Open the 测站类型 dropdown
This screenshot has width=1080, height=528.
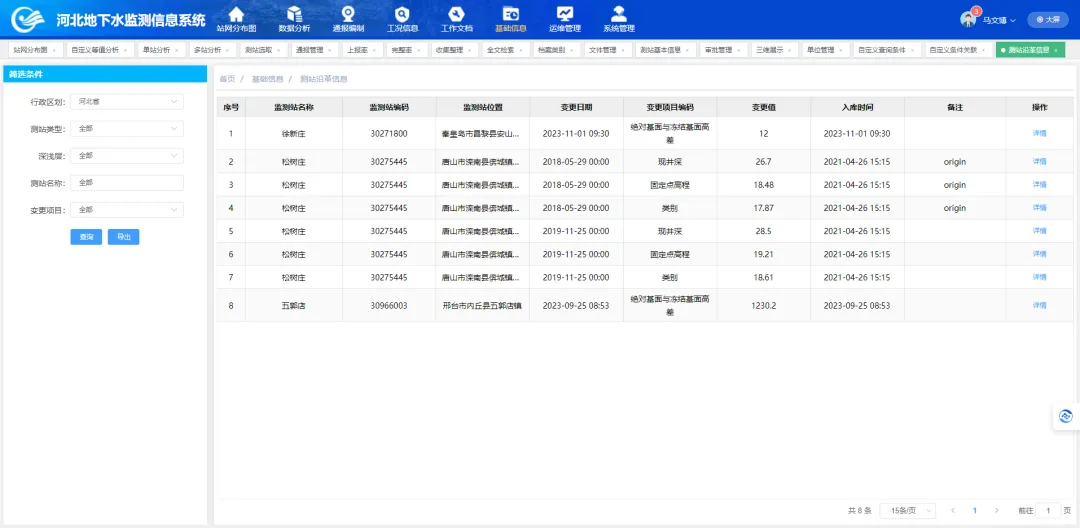point(126,128)
